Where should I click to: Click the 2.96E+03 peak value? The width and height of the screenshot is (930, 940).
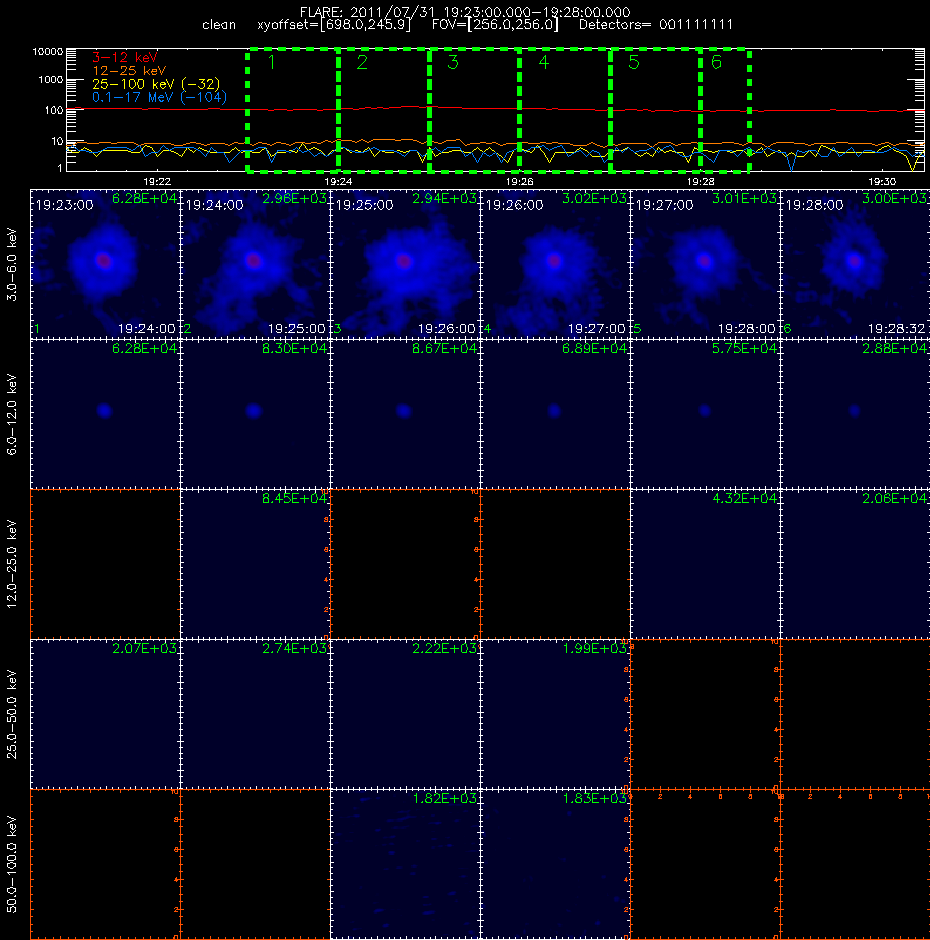click(294, 198)
